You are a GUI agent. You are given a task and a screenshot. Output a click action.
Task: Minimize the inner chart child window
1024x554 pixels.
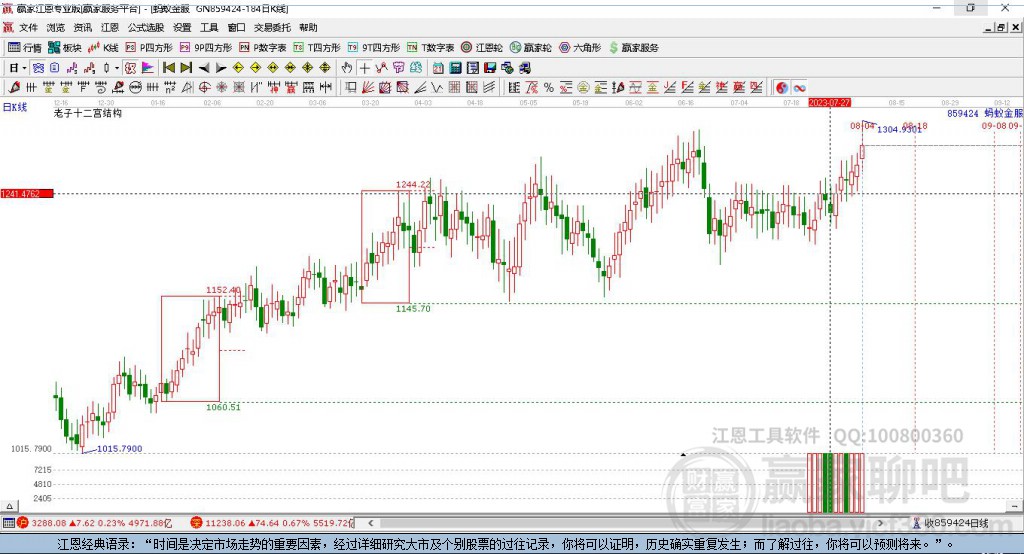click(x=989, y=27)
